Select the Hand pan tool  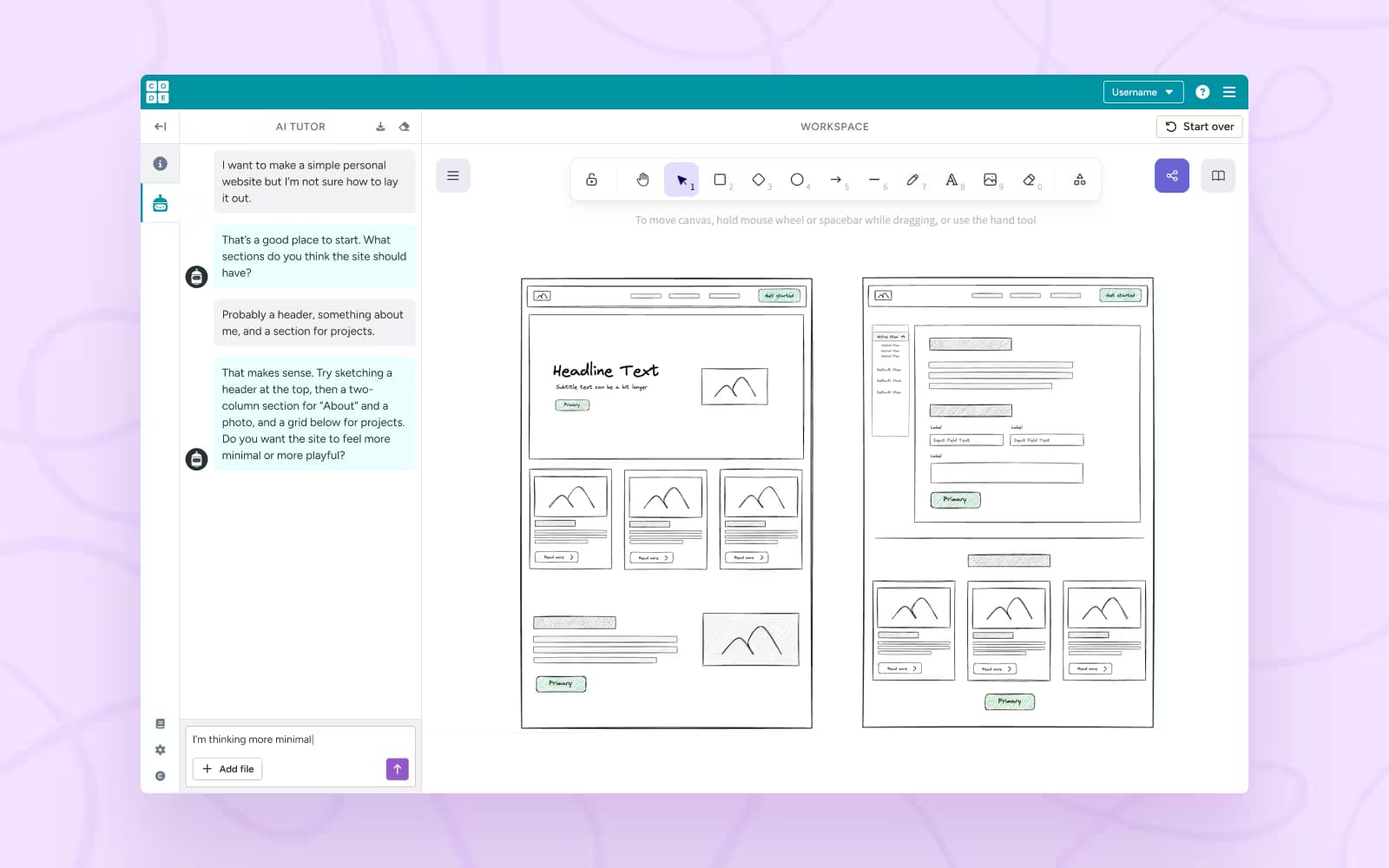[642, 180]
